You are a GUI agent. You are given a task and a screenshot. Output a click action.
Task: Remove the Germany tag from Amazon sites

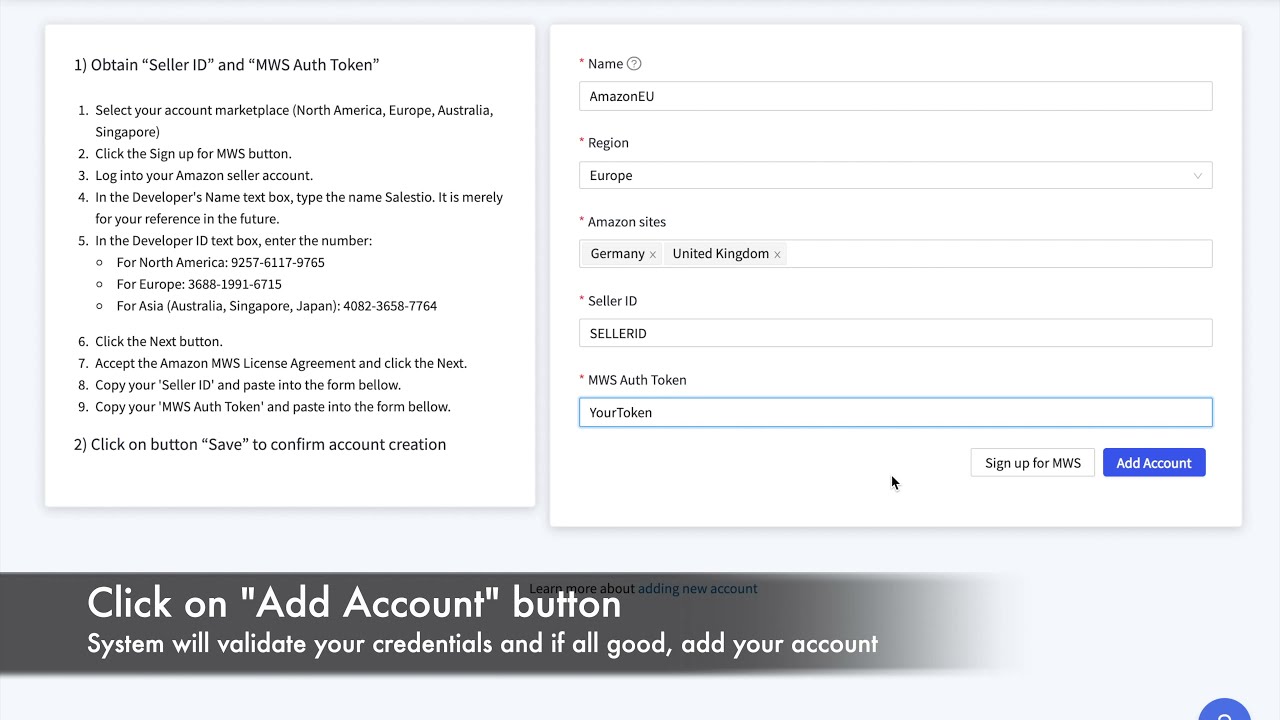click(x=652, y=255)
